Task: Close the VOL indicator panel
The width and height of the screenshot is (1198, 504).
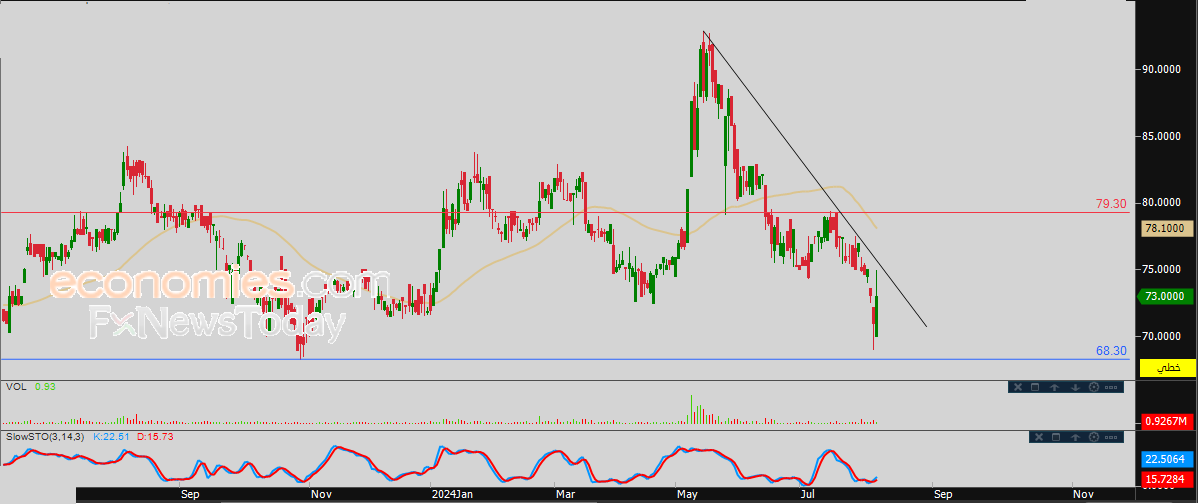Action: 1018,387
